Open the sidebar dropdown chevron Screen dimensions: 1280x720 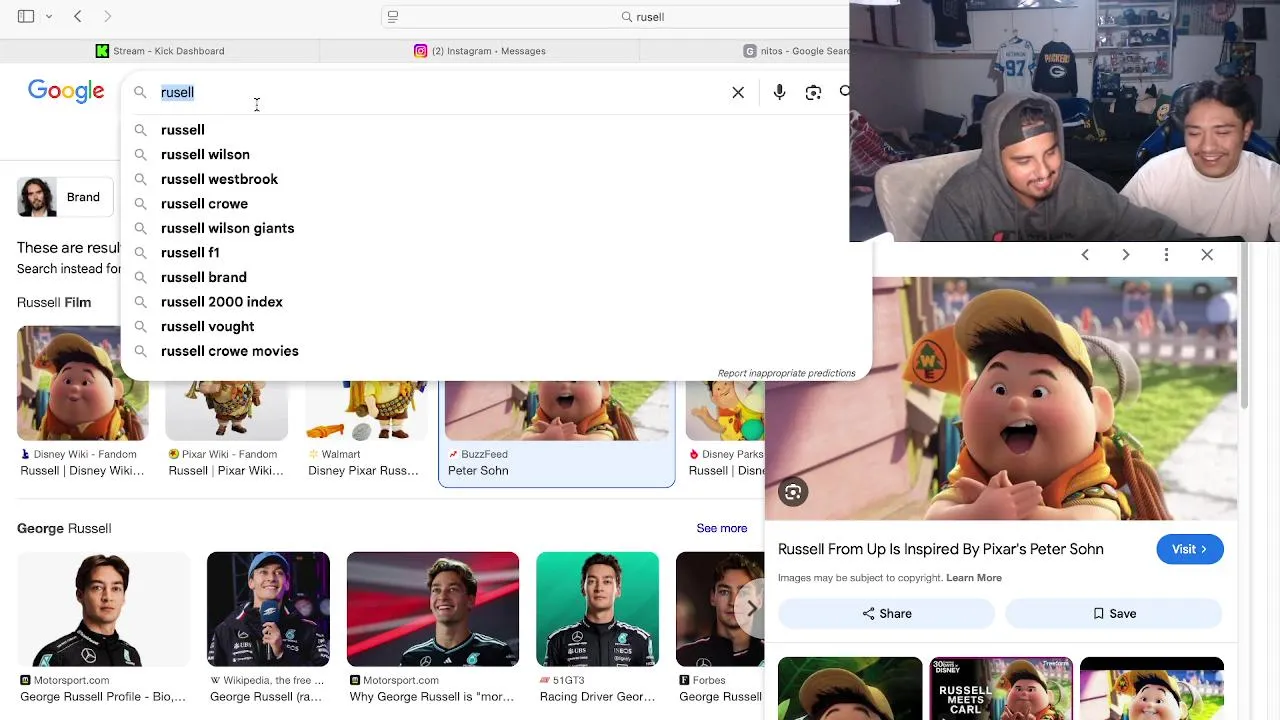[48, 17]
